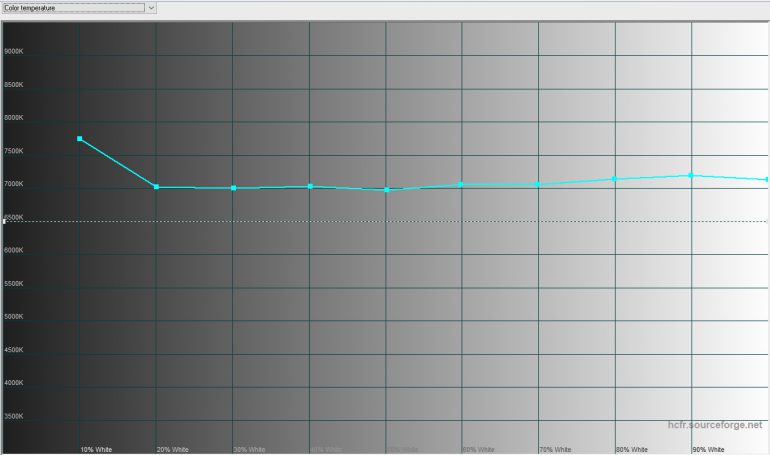Click the 90% White data point marker
This screenshot has height=455, width=770.
tap(691, 176)
